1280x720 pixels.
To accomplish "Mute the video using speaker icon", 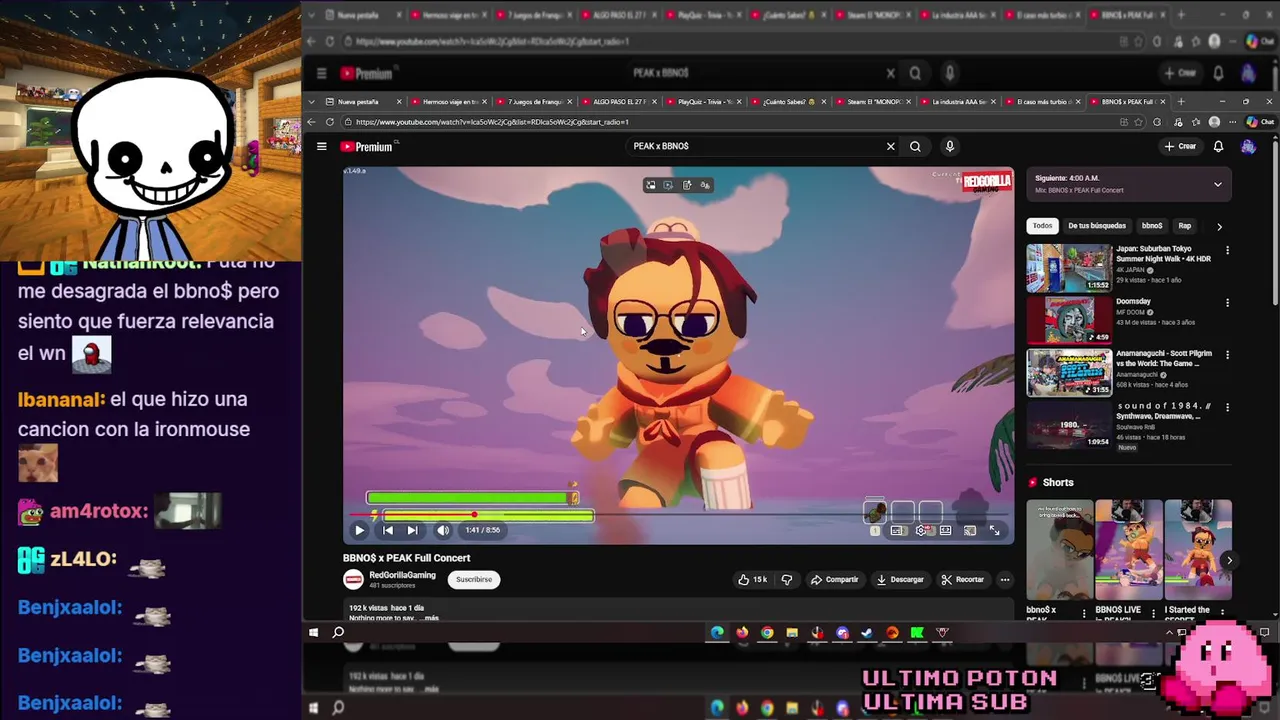I will coord(443,530).
